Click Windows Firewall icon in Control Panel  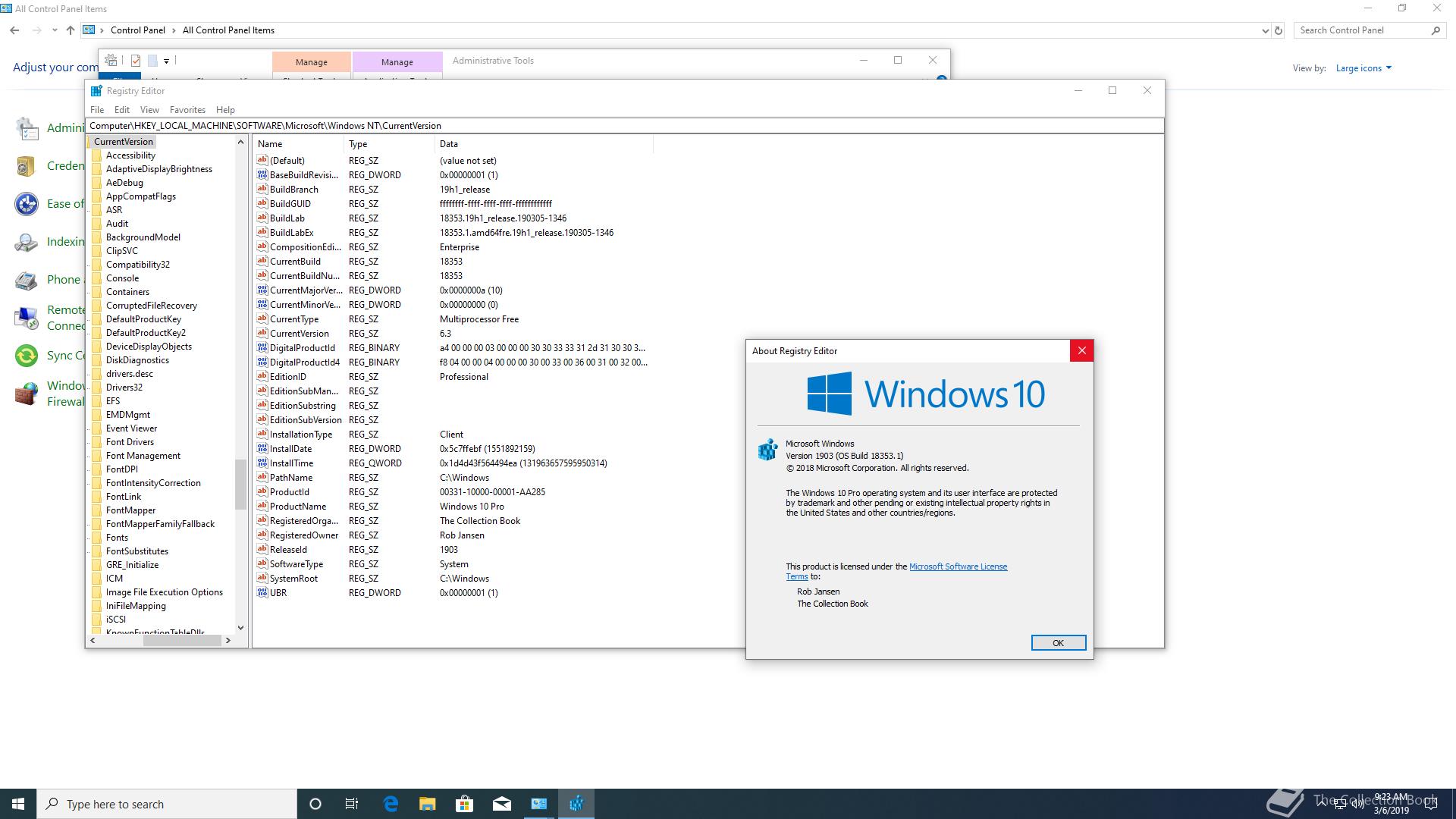[27, 394]
